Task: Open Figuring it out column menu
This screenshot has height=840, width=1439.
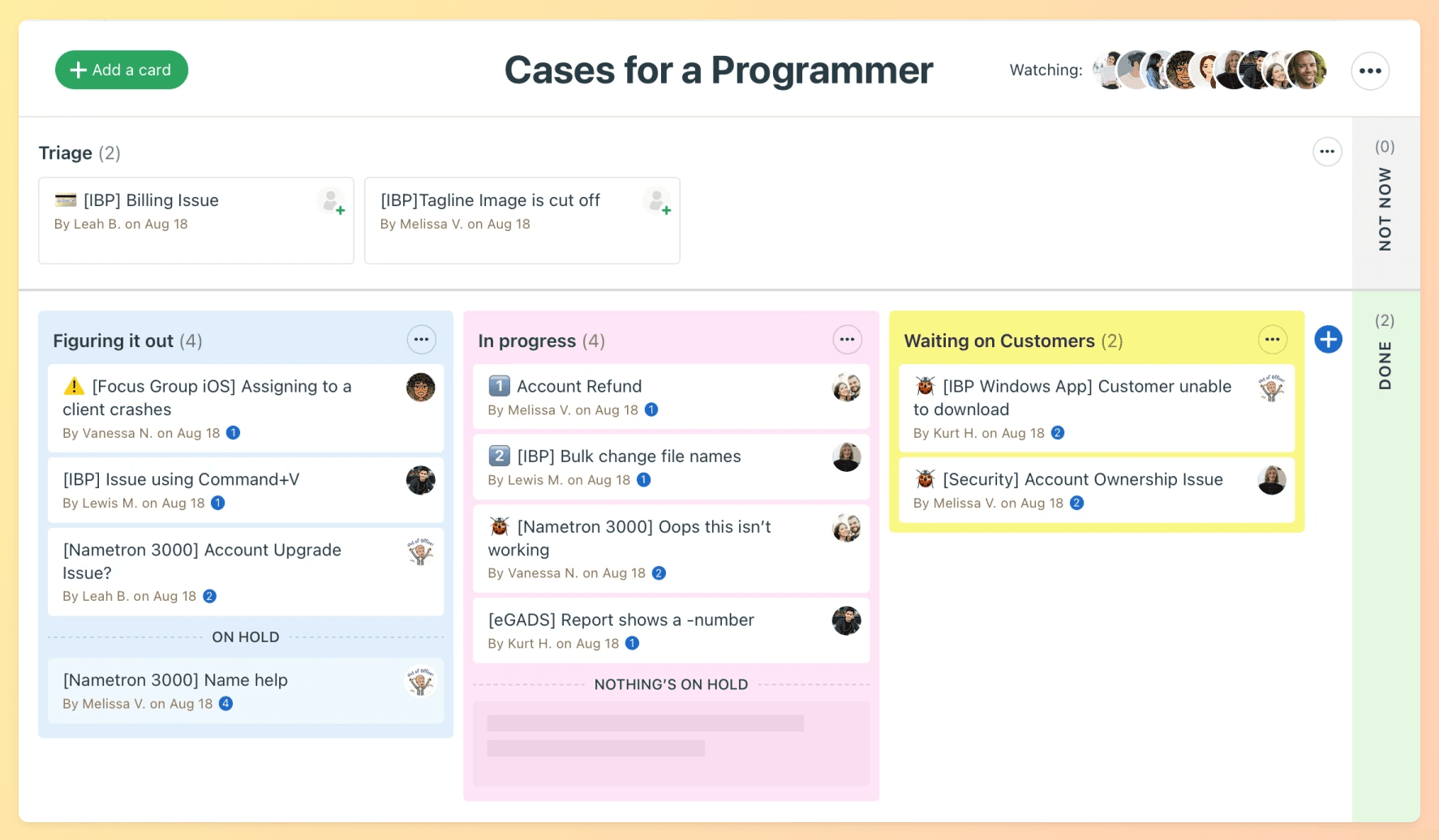Action: coord(421,340)
